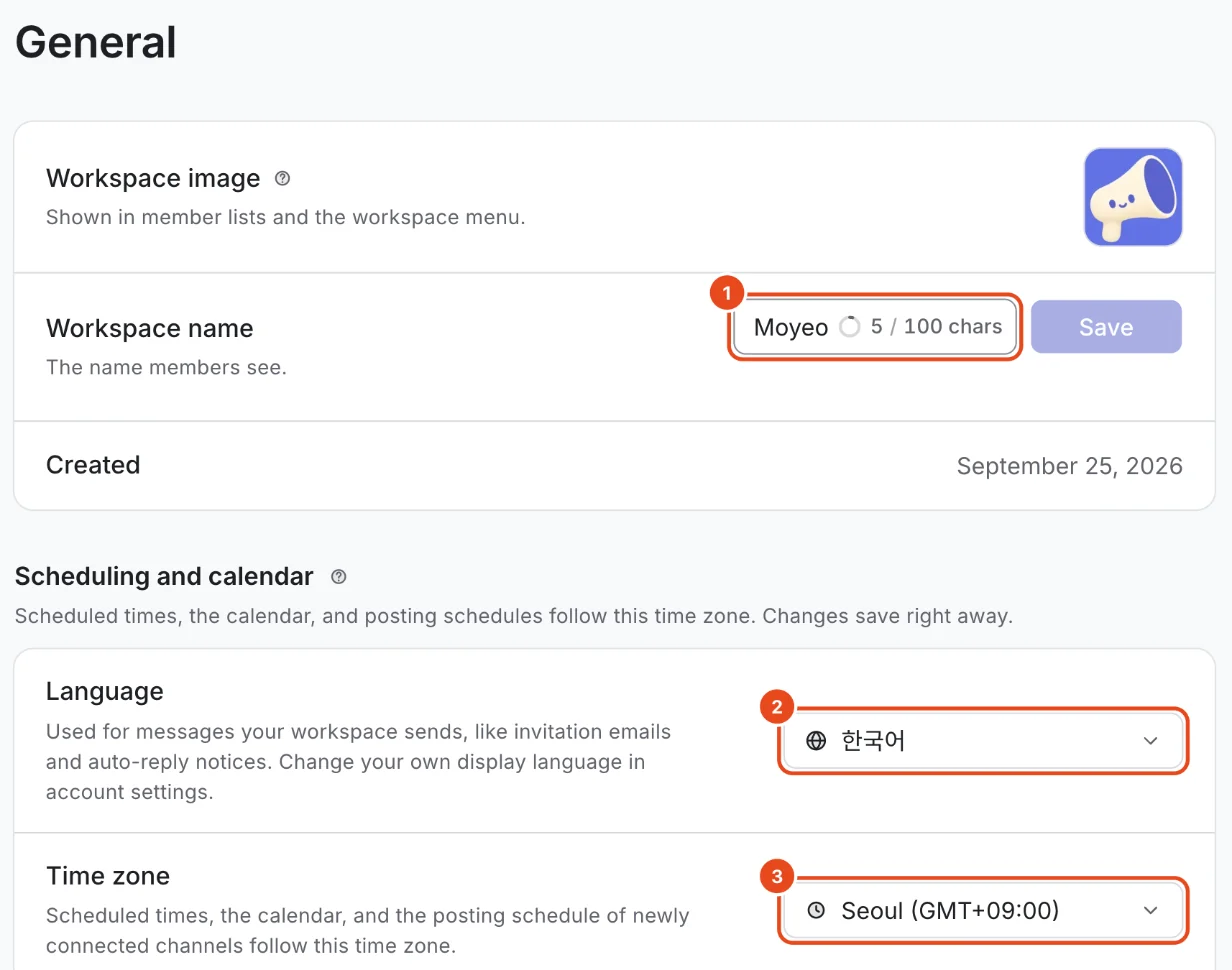Click the chevron arrow of Time zone dropdown
The image size is (1232, 970).
point(1150,911)
